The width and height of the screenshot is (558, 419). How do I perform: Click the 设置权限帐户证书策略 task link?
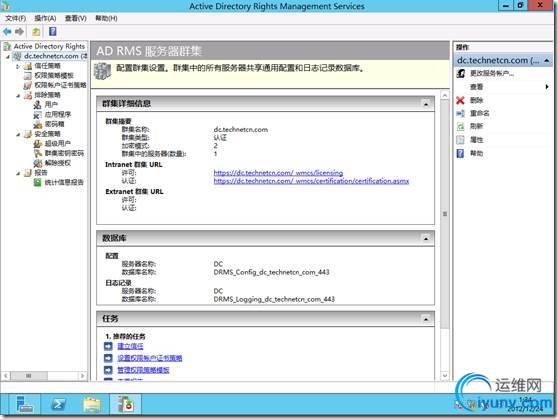(x=149, y=358)
